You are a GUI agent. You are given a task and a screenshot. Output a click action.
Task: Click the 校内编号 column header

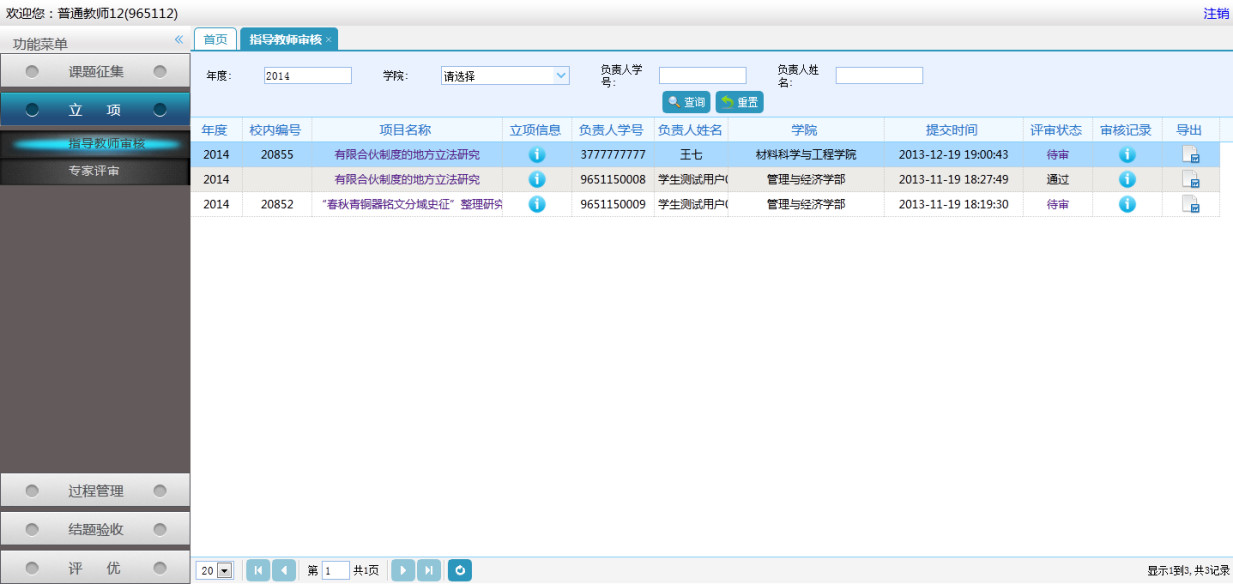tap(276, 130)
